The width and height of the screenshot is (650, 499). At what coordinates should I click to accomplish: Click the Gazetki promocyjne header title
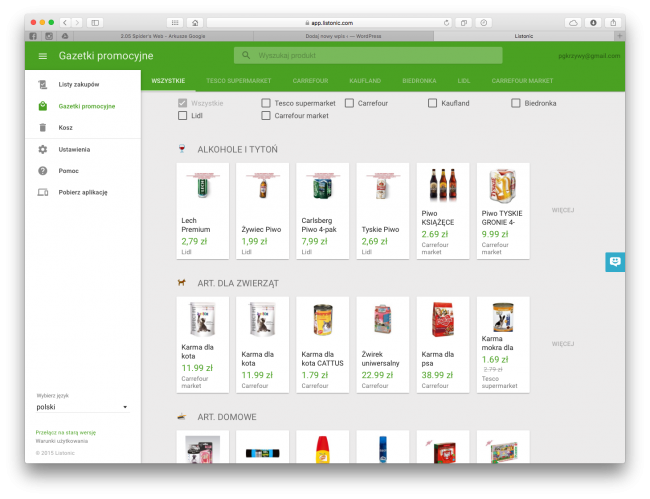pos(106,56)
